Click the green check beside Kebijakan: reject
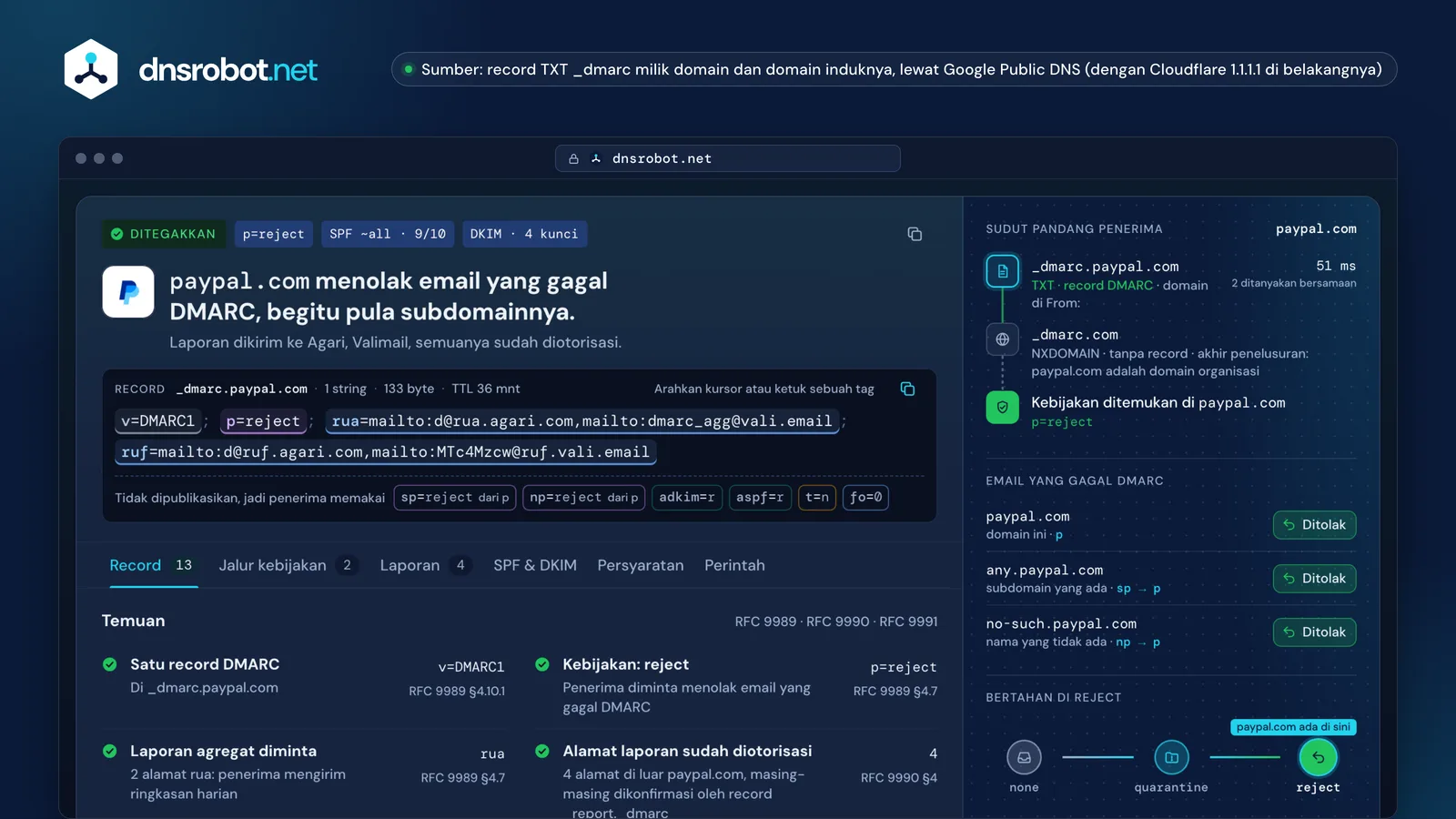 (542, 664)
